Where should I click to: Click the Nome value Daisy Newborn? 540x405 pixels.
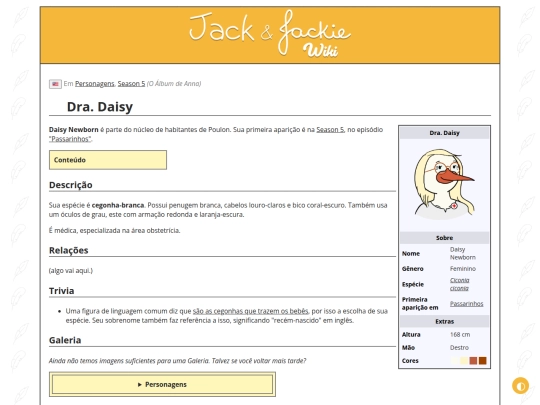(463, 253)
